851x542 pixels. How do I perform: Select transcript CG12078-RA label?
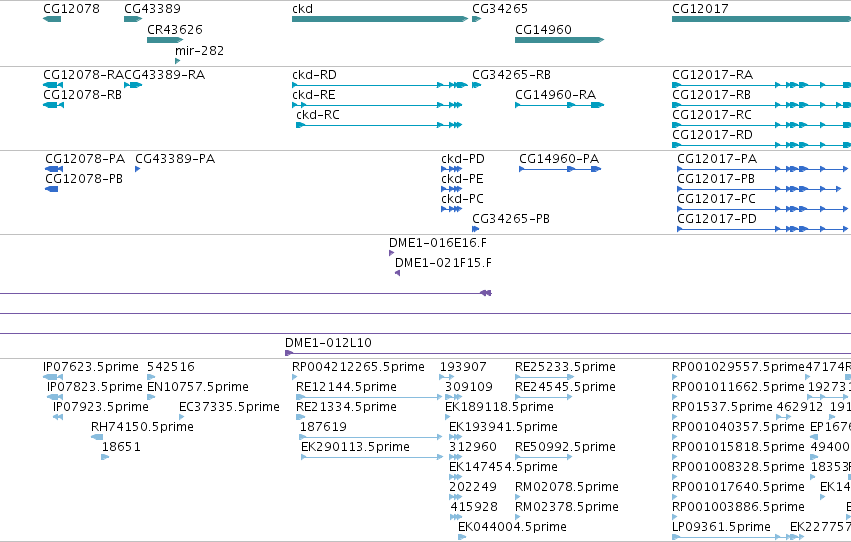pyautogui.click(x=84, y=75)
